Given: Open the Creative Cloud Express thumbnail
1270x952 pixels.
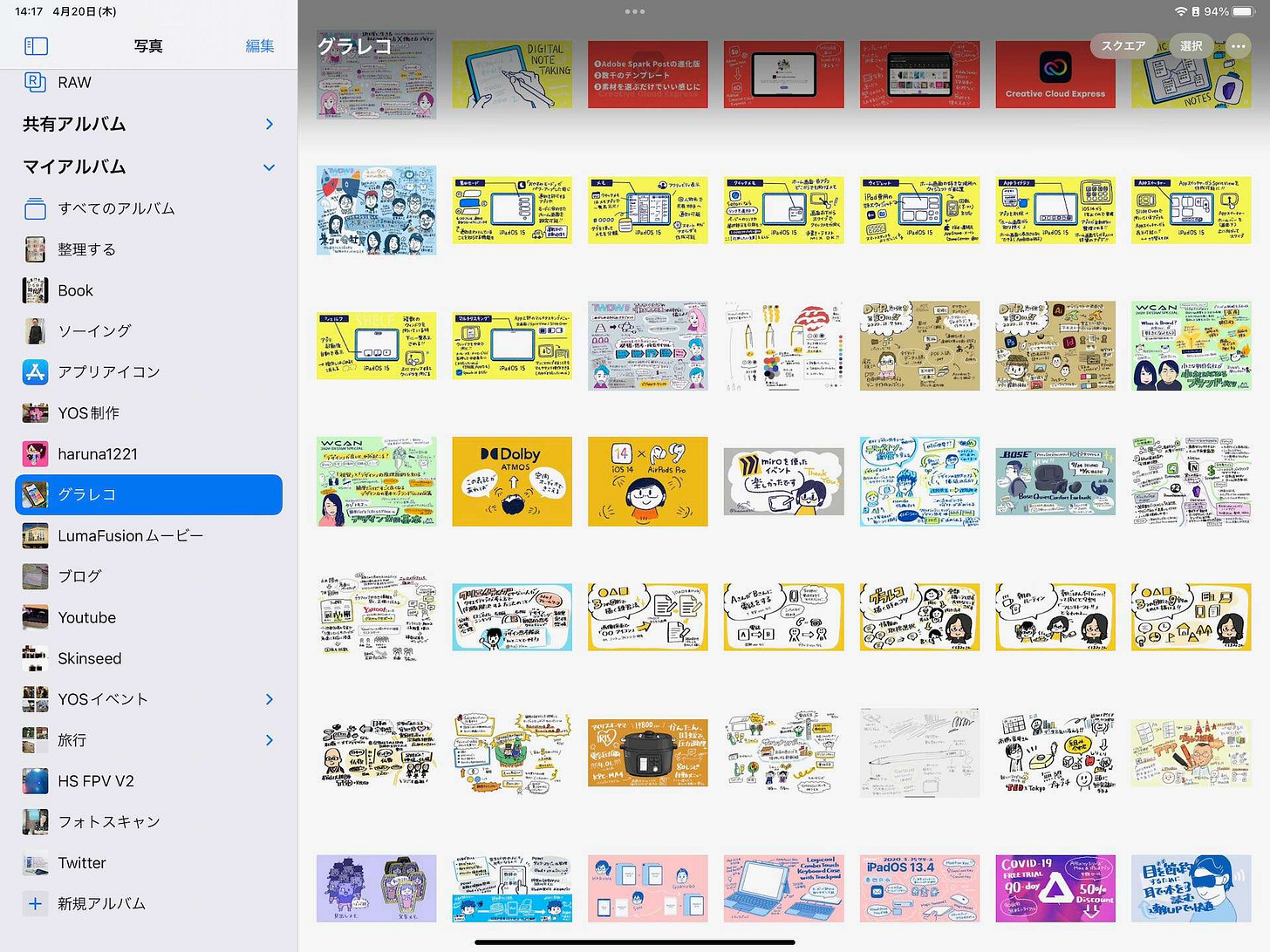Looking at the screenshot, I should coord(1055,74).
